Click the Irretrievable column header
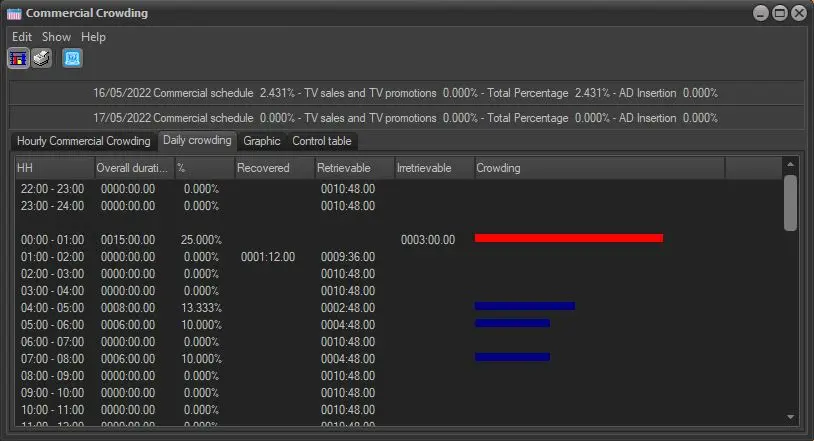This screenshot has height=441, width=814. [x=433, y=168]
